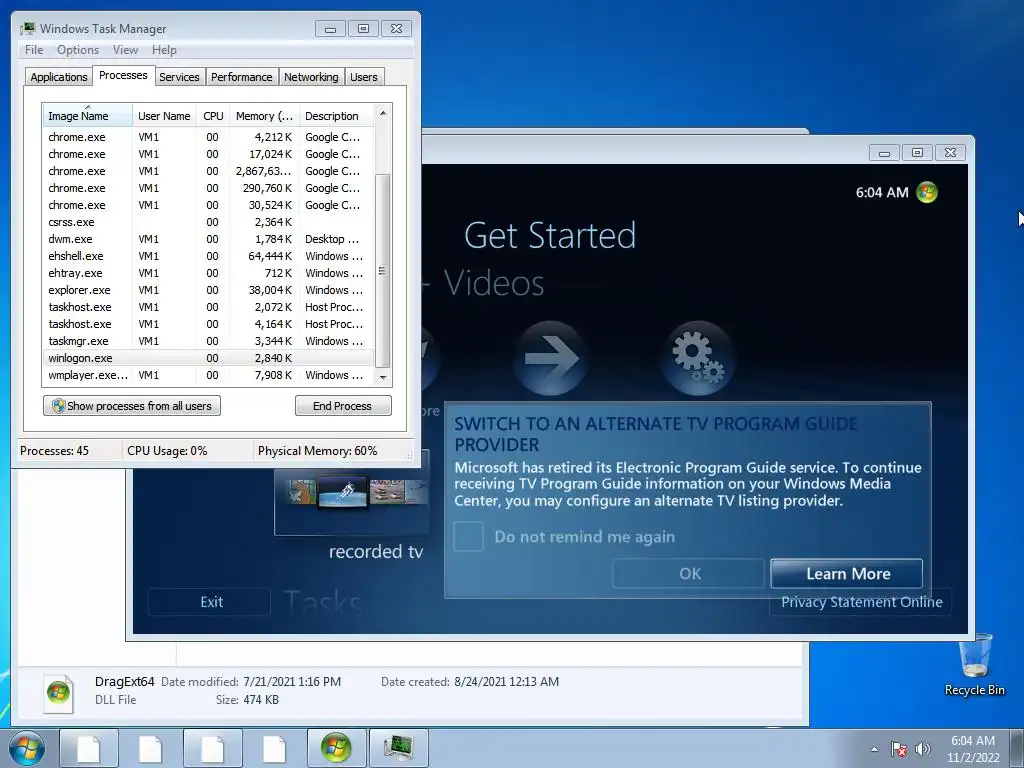This screenshot has width=1024, height=768.
Task: Click the Show desktop strip on the taskbar
Action: (1019, 749)
